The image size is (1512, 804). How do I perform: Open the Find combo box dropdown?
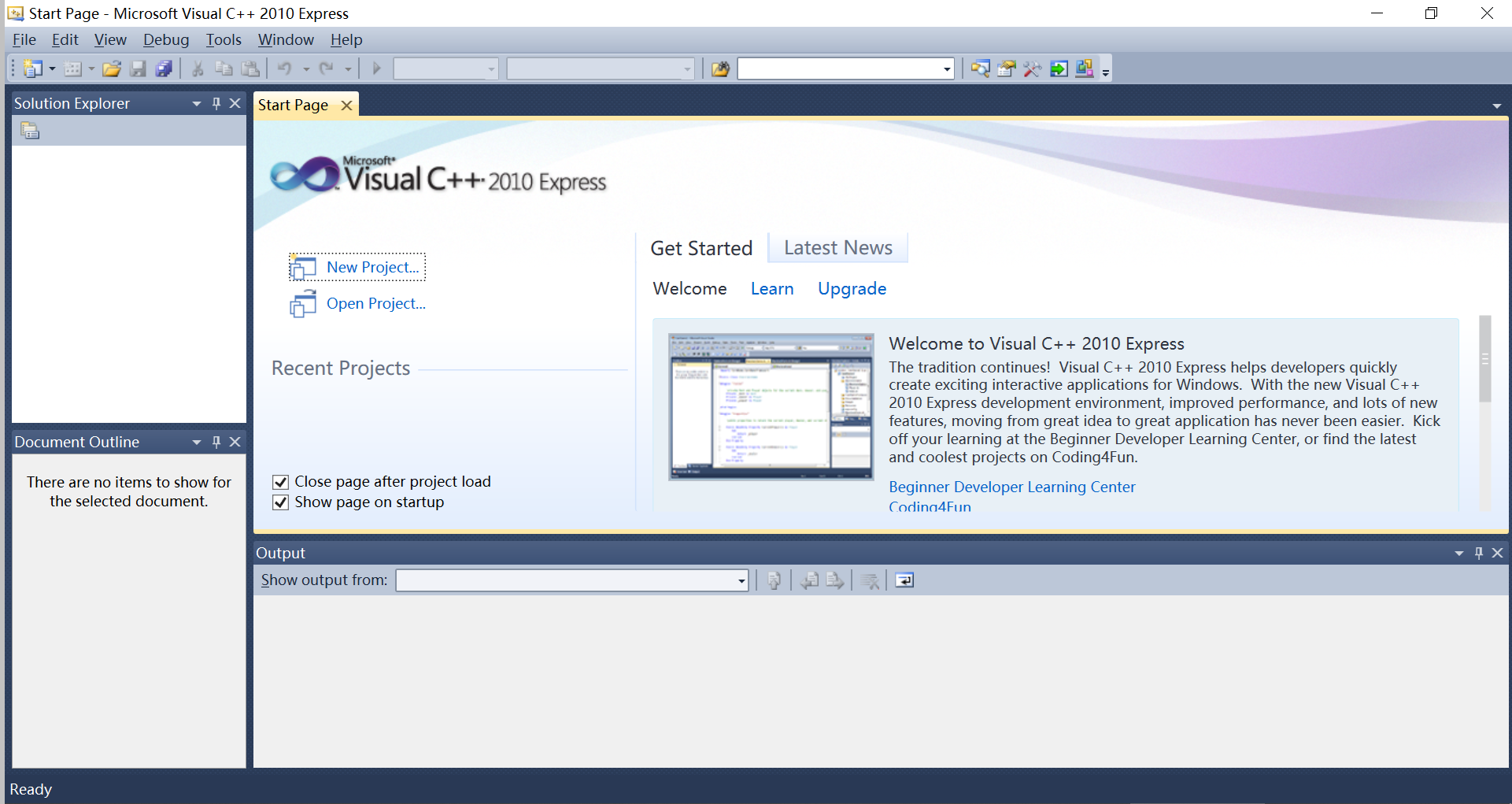click(947, 69)
